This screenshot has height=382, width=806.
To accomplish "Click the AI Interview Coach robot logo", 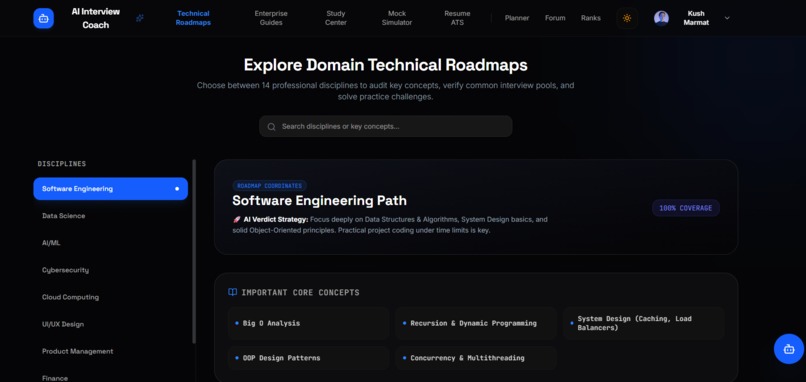I will 44,19.
